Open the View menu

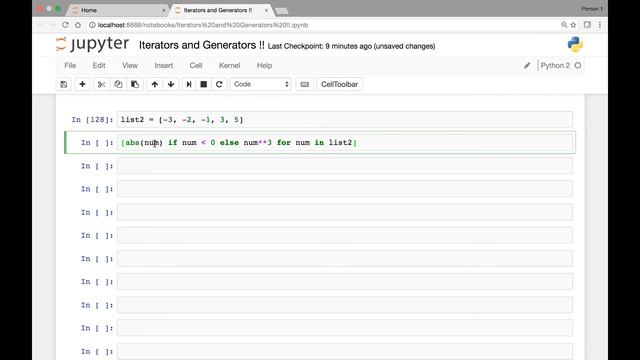[130, 65]
